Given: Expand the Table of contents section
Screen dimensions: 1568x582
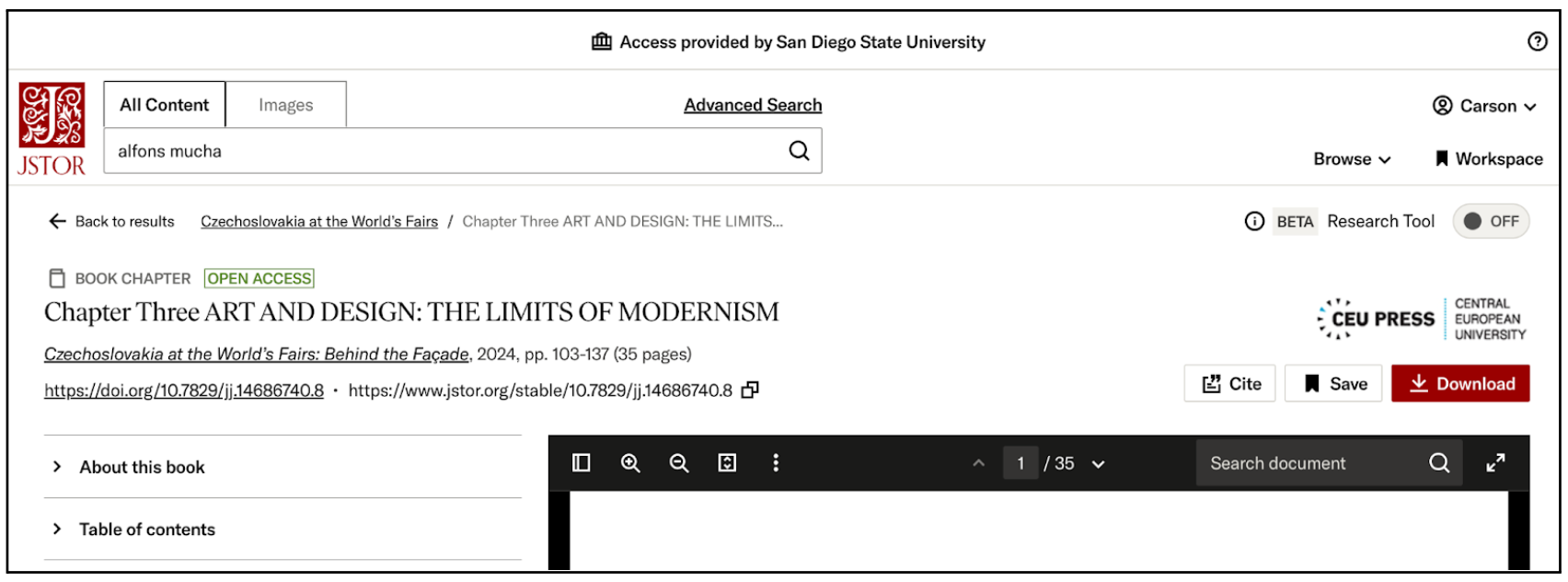Looking at the screenshot, I should pyautogui.click(x=147, y=530).
